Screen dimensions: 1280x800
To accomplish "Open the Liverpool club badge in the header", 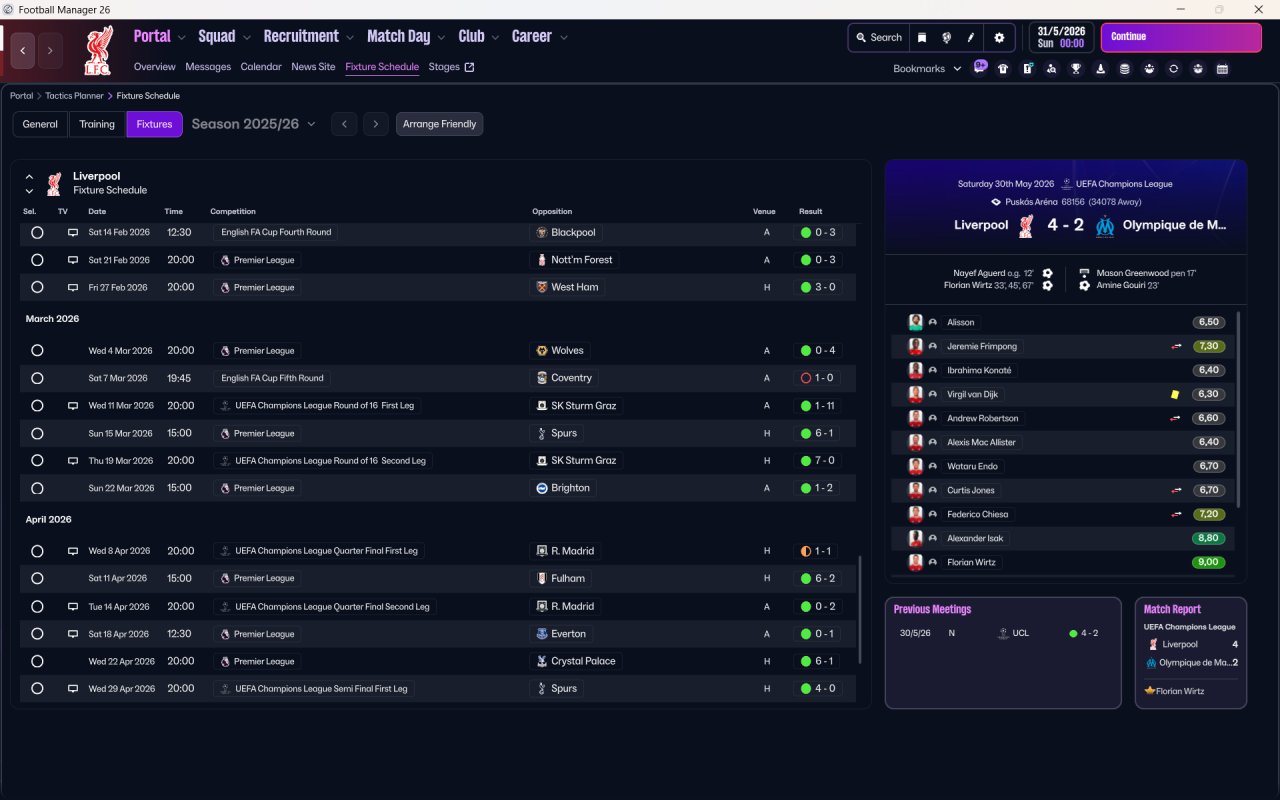I will [x=97, y=51].
